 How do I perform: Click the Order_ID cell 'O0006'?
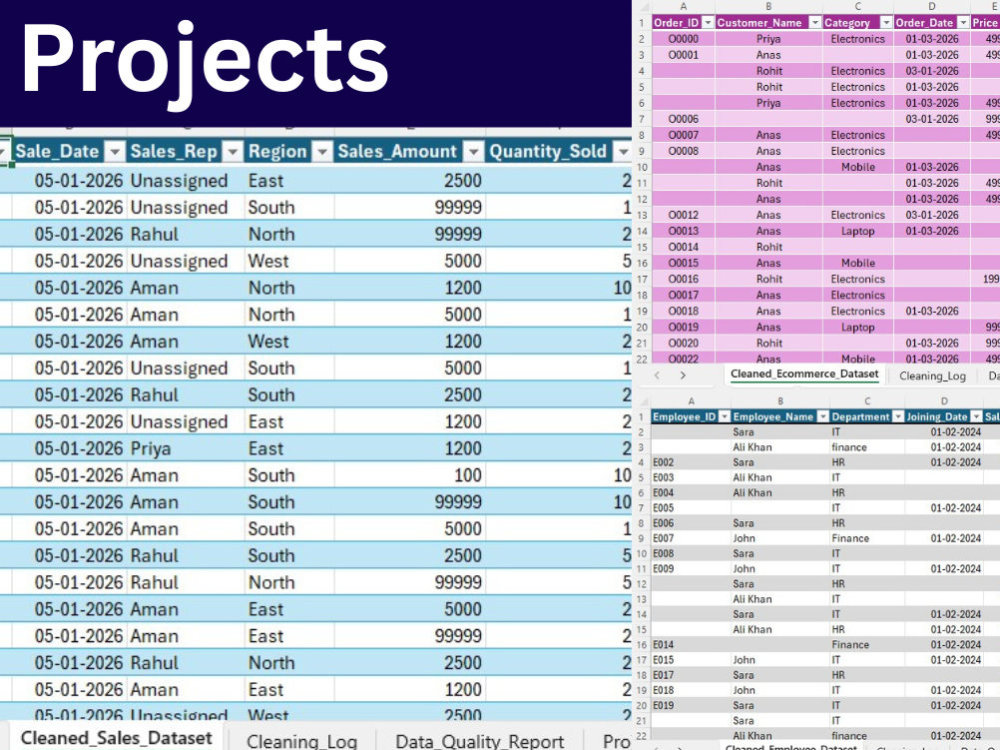[x=683, y=119]
